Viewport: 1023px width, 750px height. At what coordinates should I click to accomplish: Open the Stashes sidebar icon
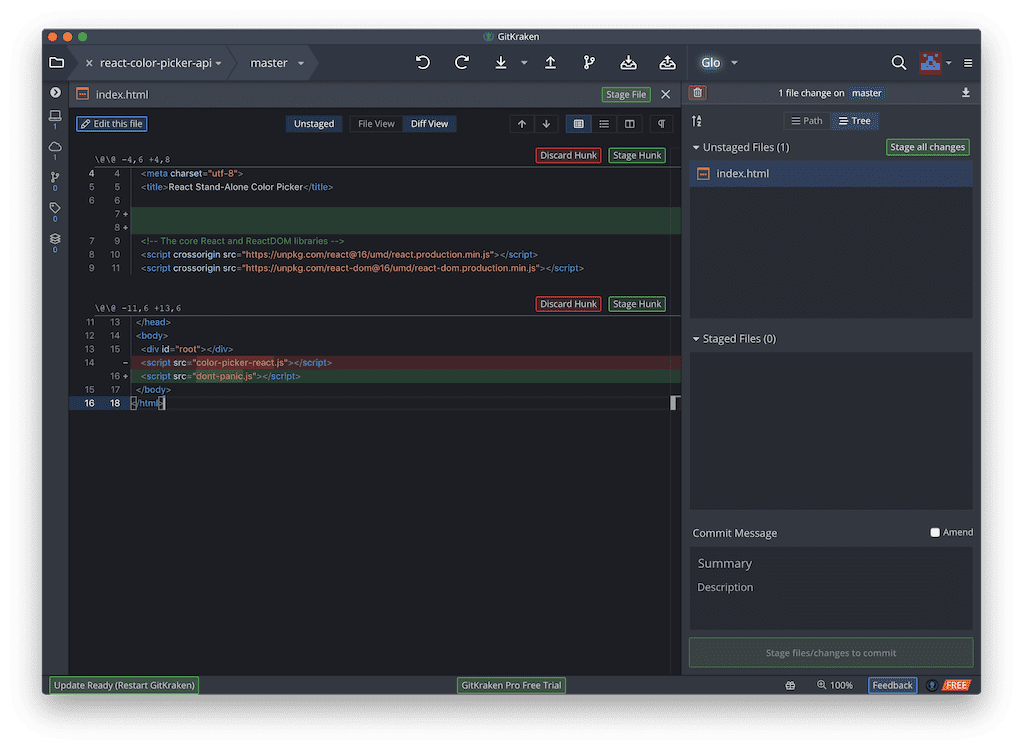tap(55, 241)
